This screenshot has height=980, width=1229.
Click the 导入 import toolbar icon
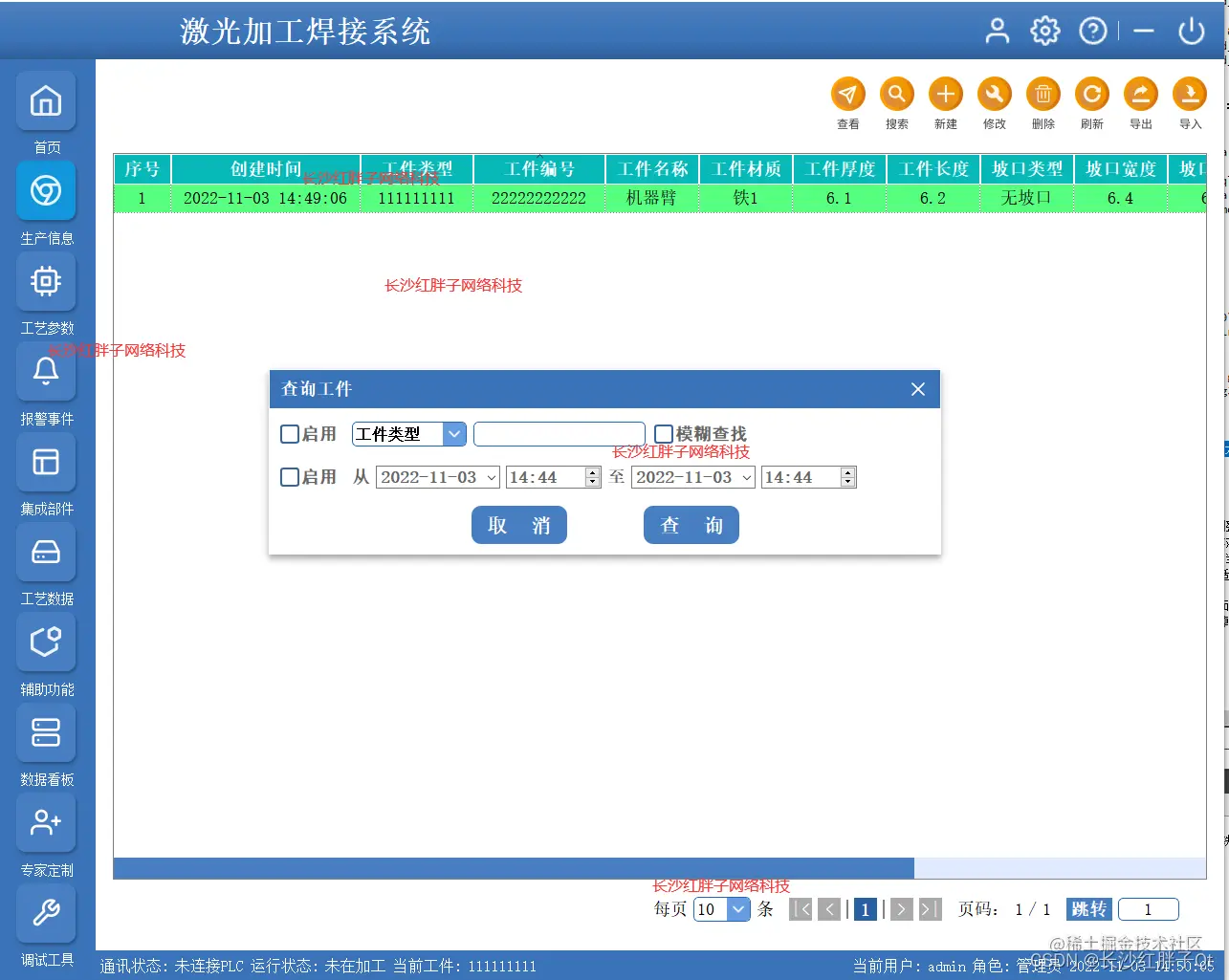click(x=1190, y=95)
